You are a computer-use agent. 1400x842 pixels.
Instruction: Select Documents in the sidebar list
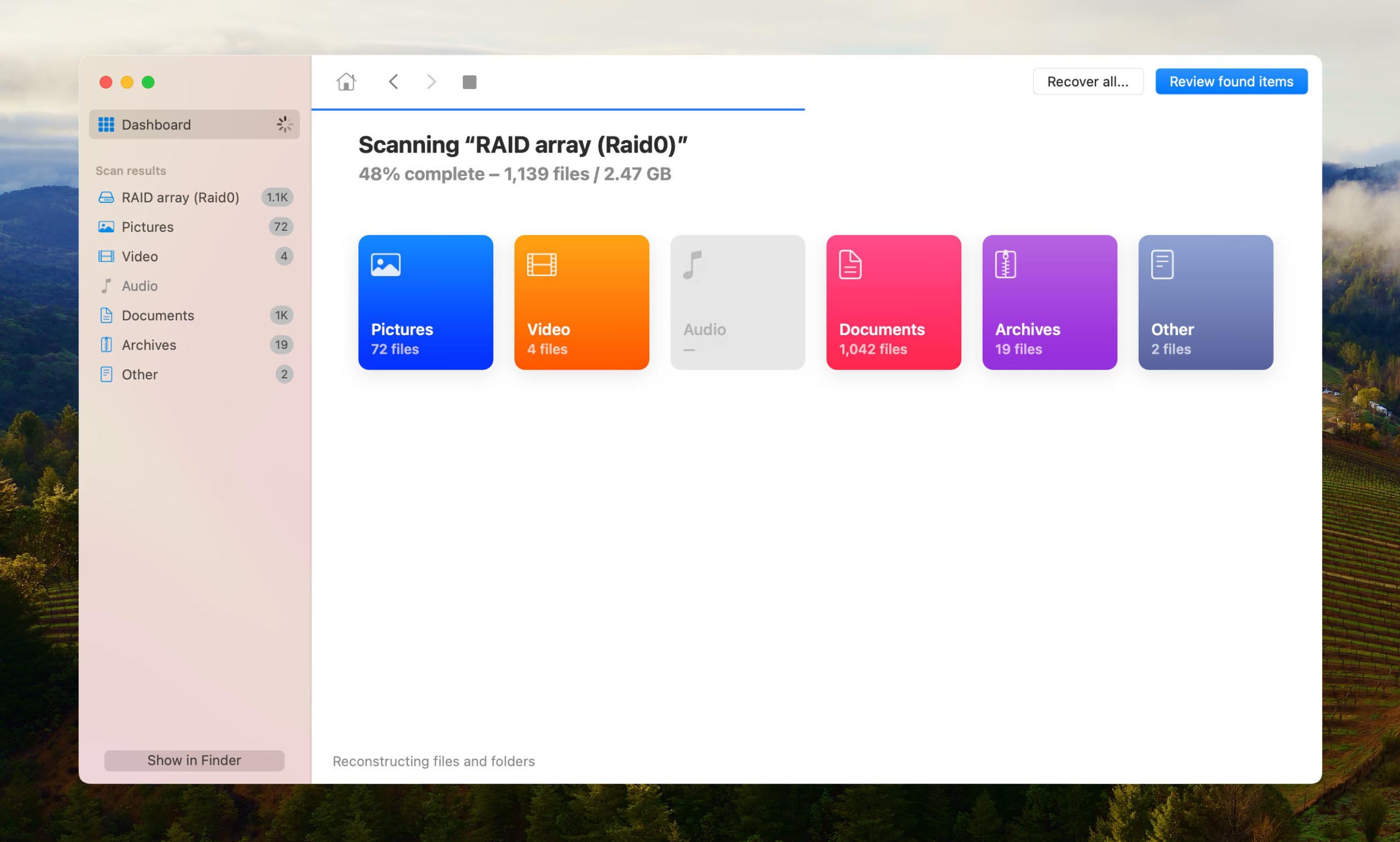coord(157,315)
